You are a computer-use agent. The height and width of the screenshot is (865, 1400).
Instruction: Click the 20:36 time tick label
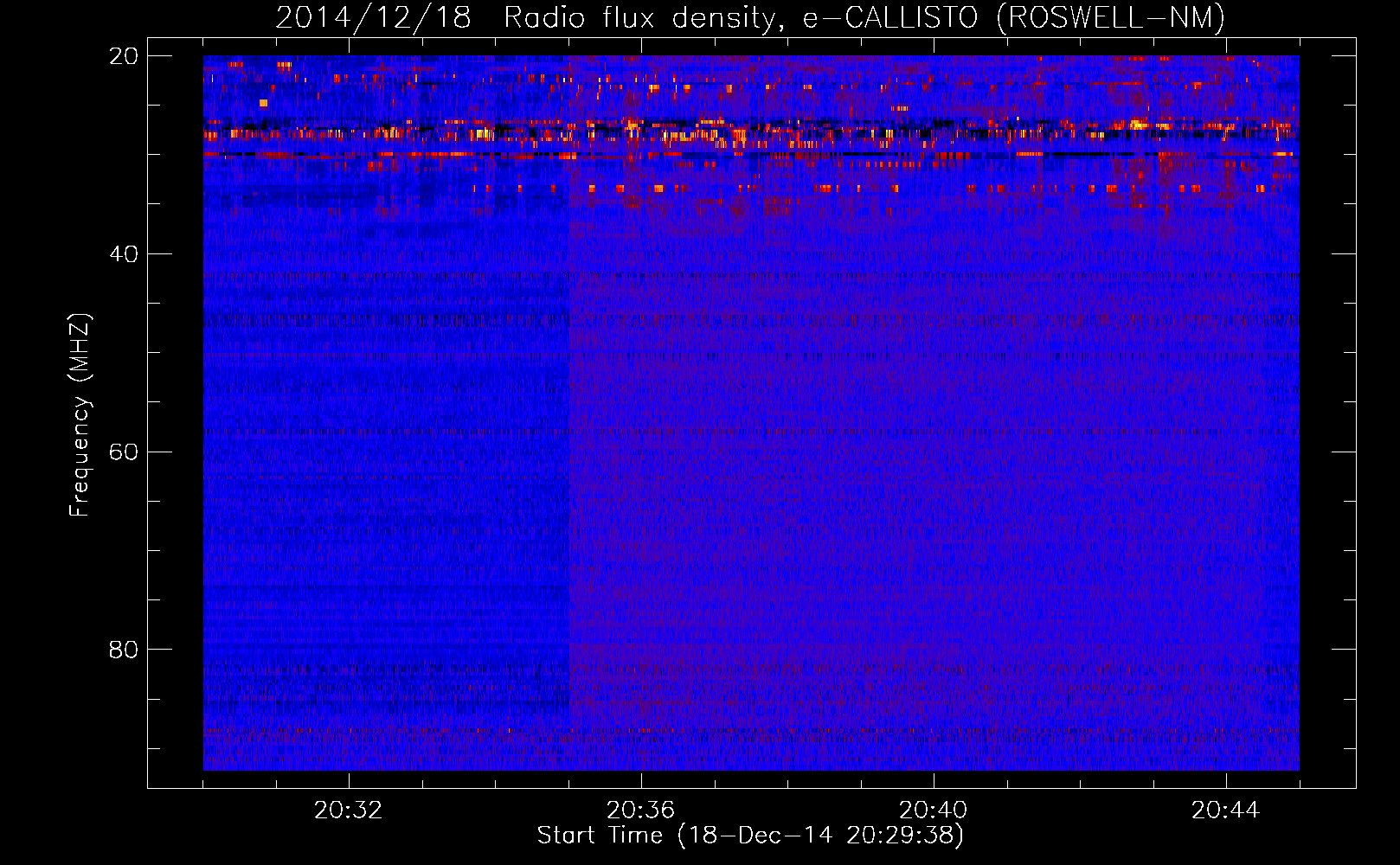[x=640, y=811]
